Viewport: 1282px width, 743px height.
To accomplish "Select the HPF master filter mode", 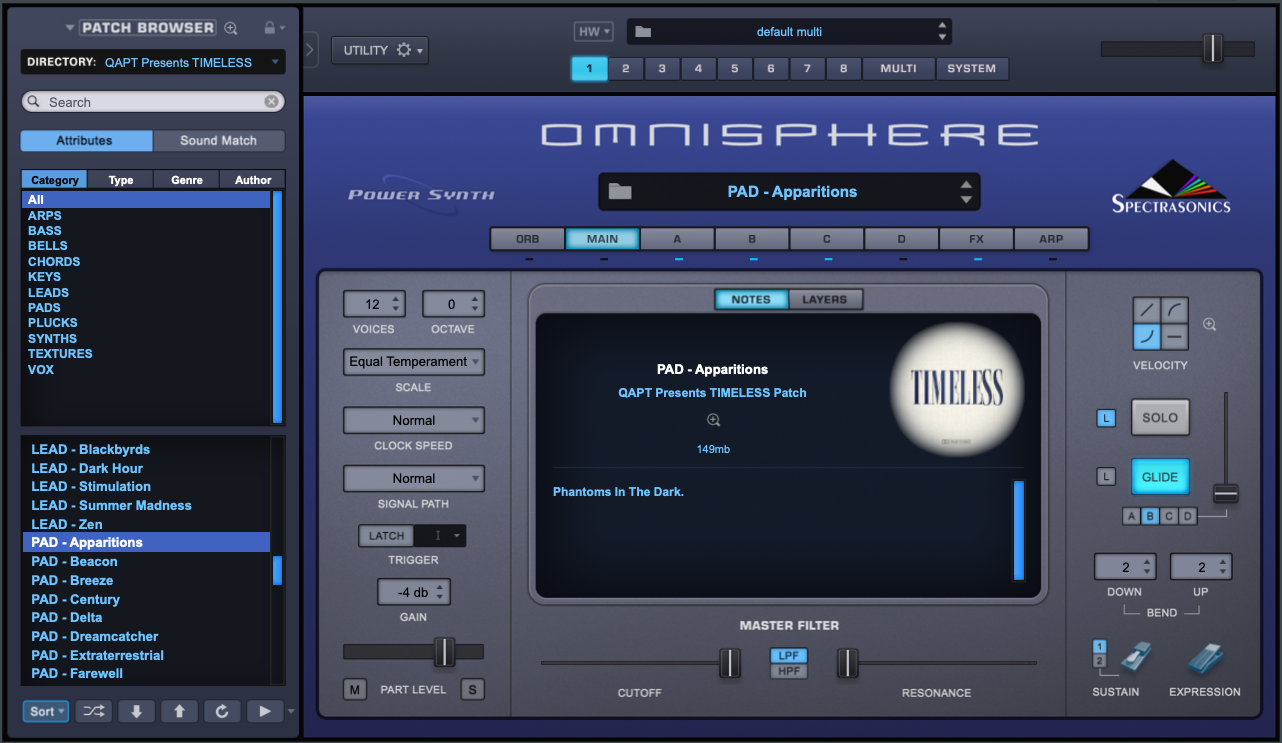I will coord(789,671).
